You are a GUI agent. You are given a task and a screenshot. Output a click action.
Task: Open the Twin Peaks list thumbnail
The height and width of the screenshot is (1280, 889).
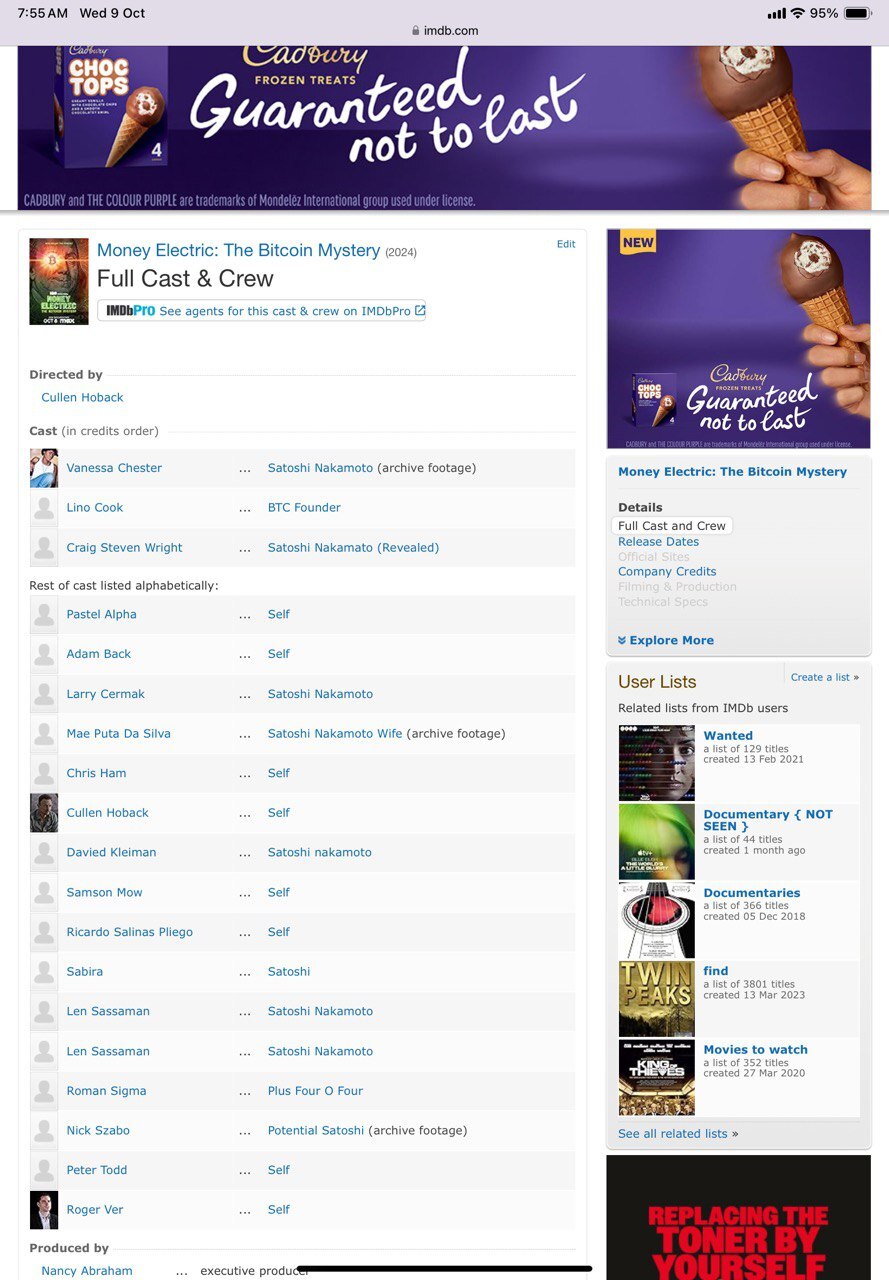click(x=656, y=999)
